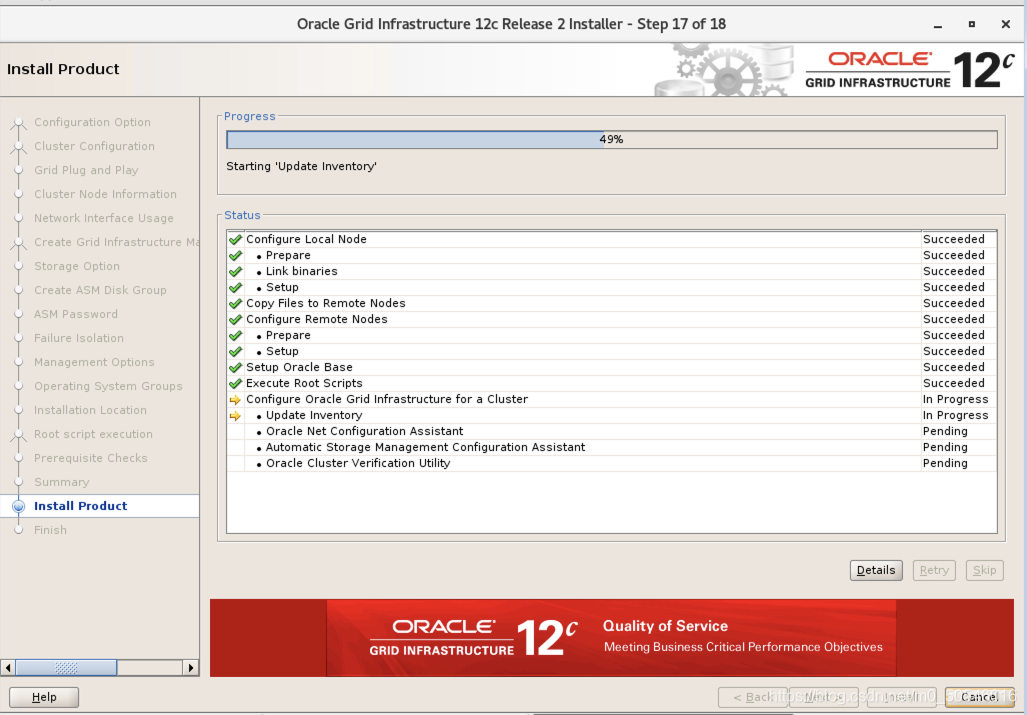The image size is (1027, 715).
Task: Select Create ASM Disk Group step
Action: pyautogui.click(x=100, y=291)
